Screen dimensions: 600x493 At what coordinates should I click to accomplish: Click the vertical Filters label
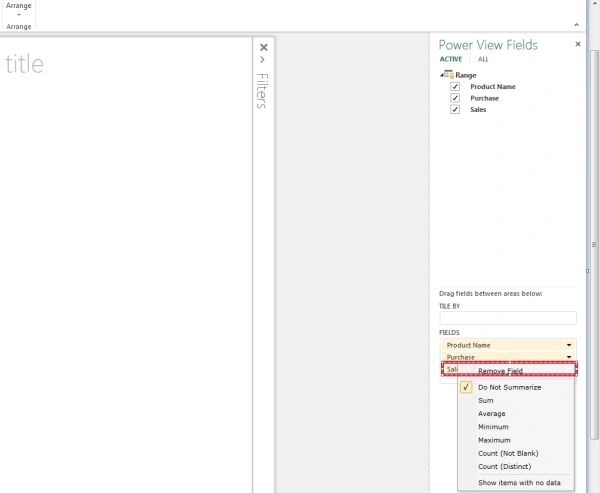(262, 91)
